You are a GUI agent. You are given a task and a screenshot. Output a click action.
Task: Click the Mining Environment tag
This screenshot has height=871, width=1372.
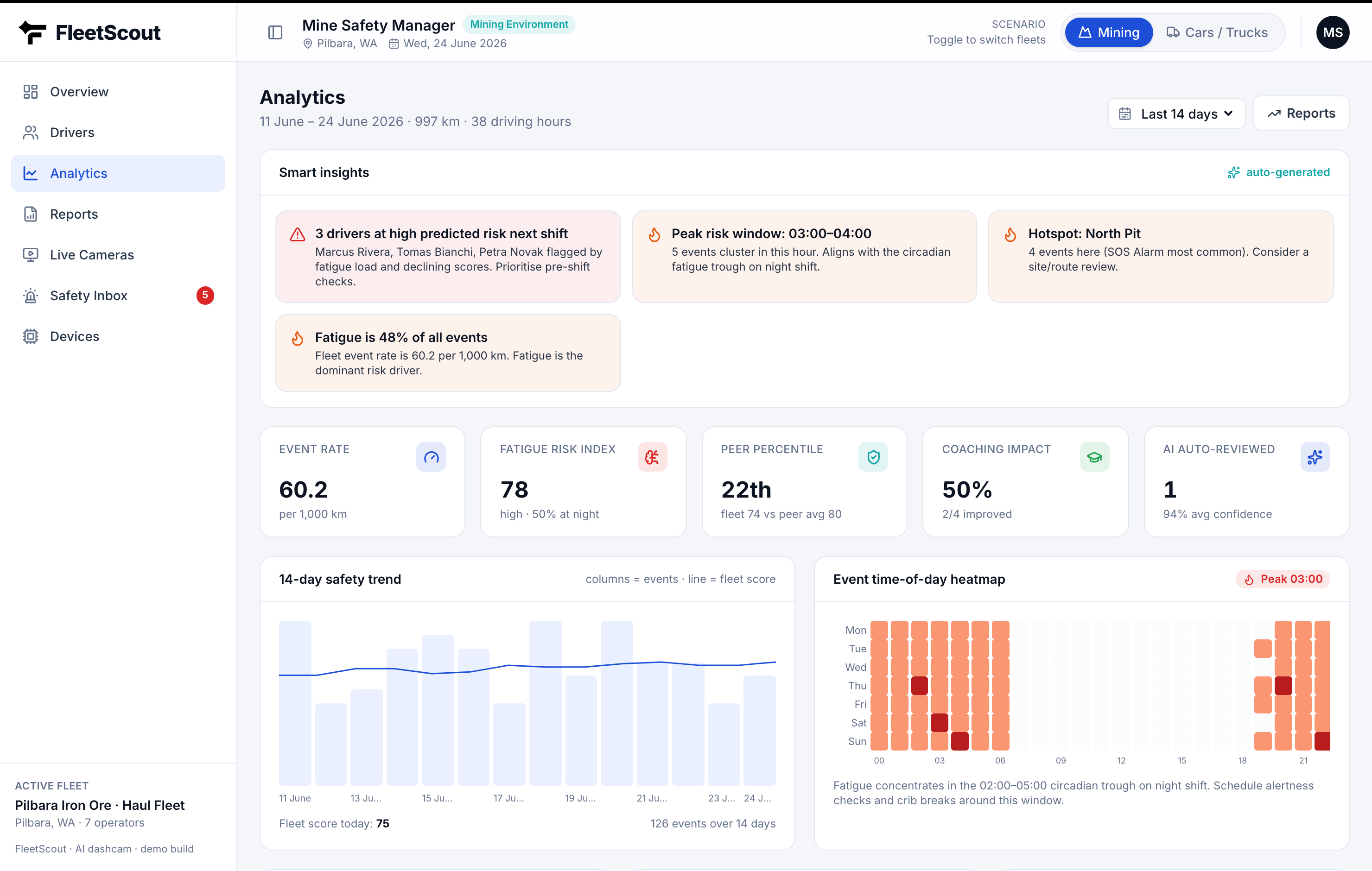pos(519,25)
